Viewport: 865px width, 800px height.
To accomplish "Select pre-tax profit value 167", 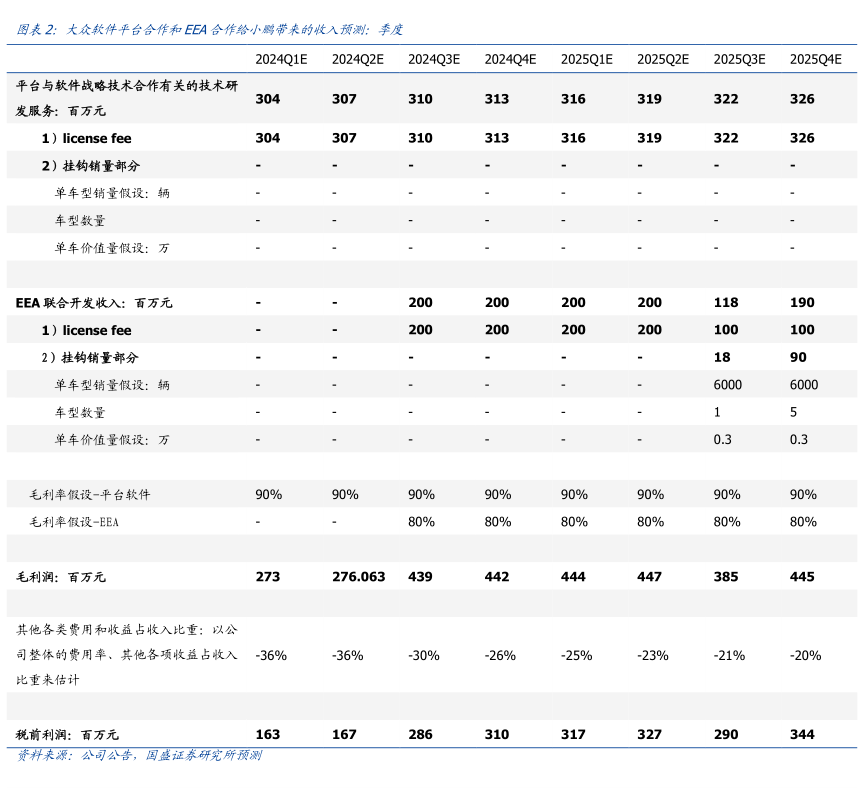I will 344,735.
